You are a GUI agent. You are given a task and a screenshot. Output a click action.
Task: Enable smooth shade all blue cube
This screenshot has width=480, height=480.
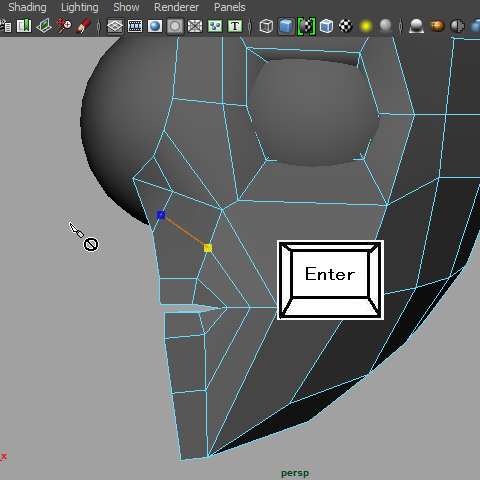pyautogui.click(x=286, y=26)
